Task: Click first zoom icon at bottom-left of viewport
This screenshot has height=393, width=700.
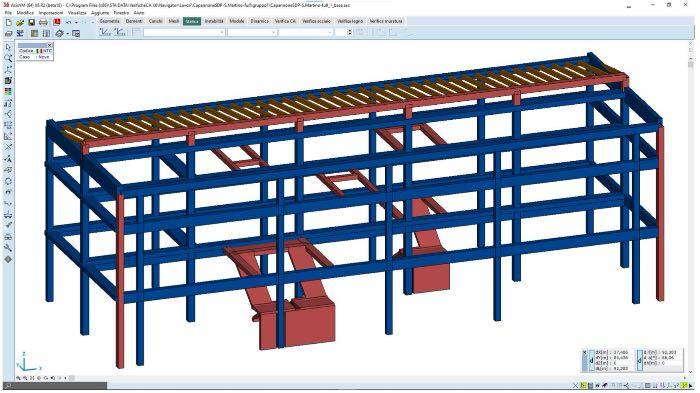Action: [x=18, y=378]
